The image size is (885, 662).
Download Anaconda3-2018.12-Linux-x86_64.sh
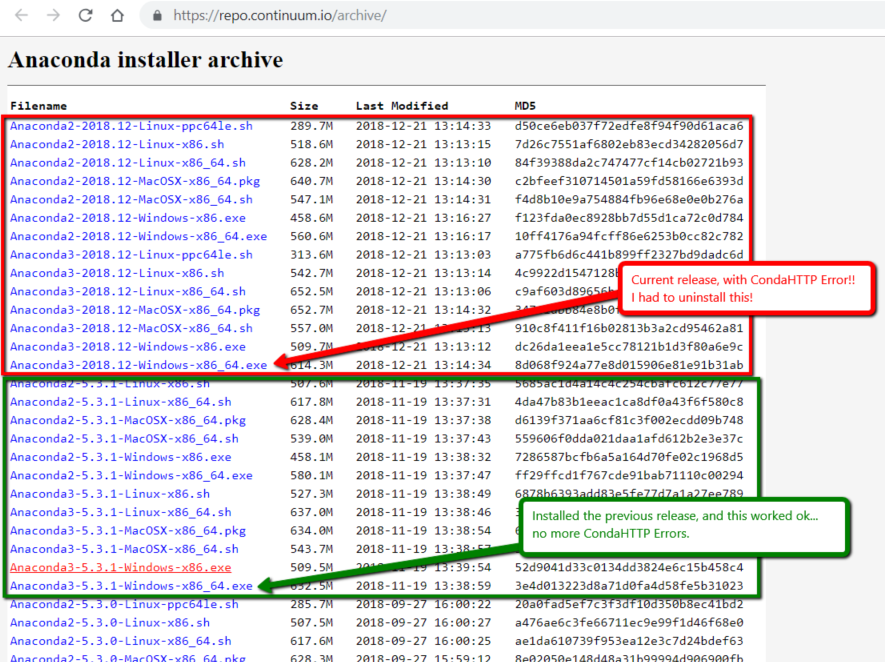tap(128, 291)
